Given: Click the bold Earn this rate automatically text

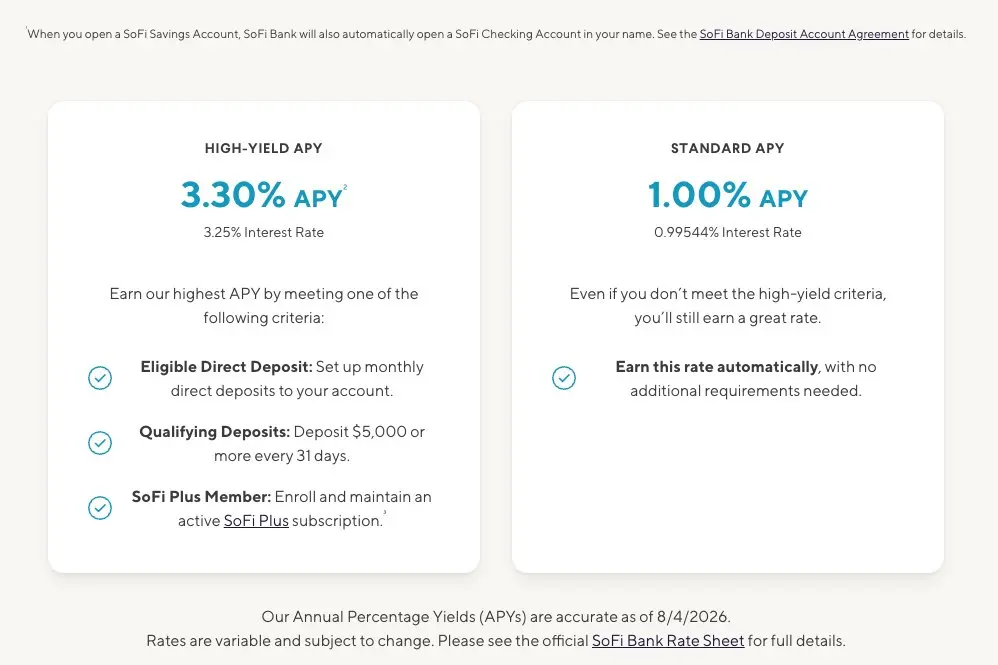Looking at the screenshot, I should pyautogui.click(x=716, y=367).
